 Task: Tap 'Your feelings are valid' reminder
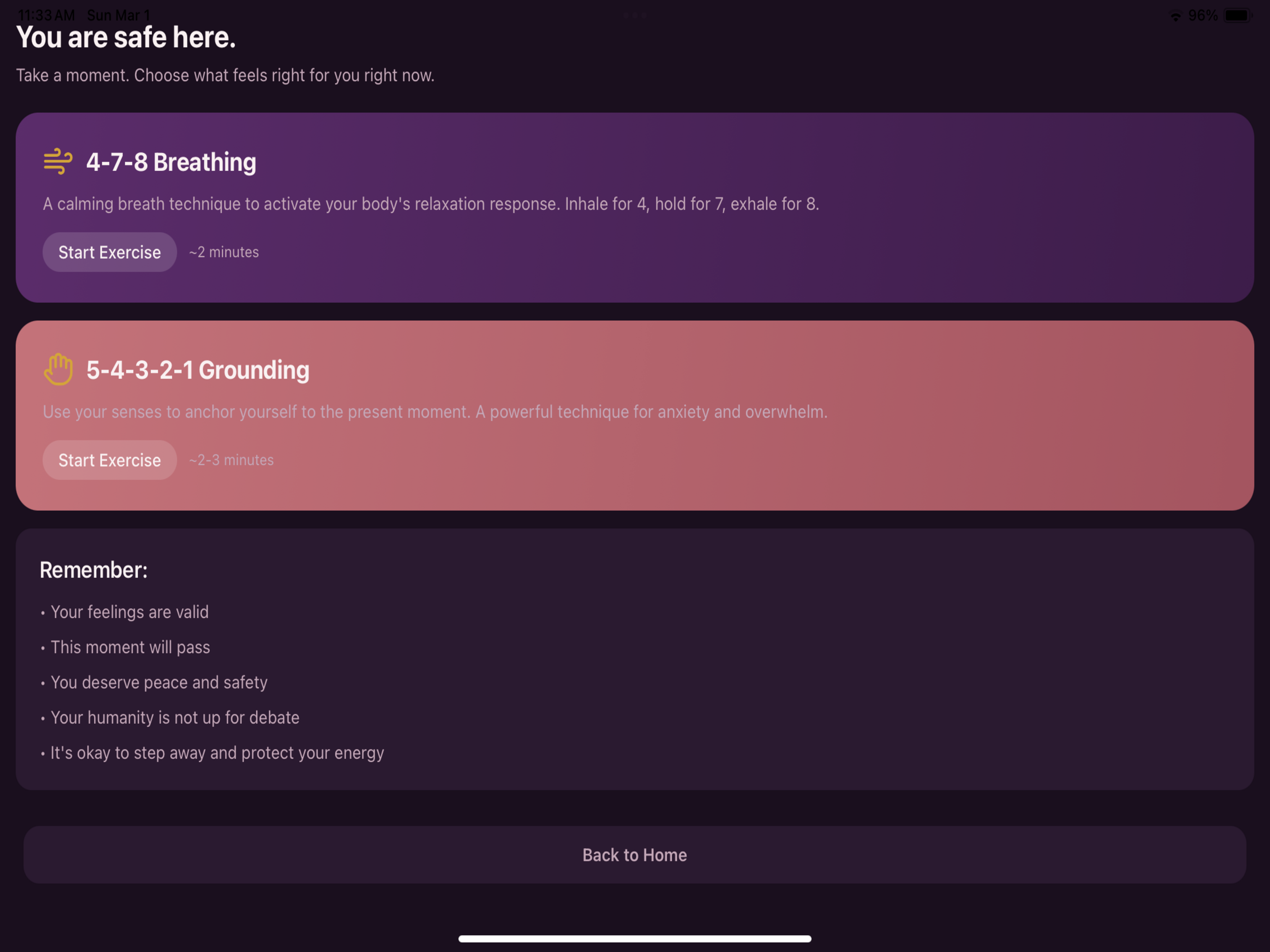pyautogui.click(x=130, y=612)
